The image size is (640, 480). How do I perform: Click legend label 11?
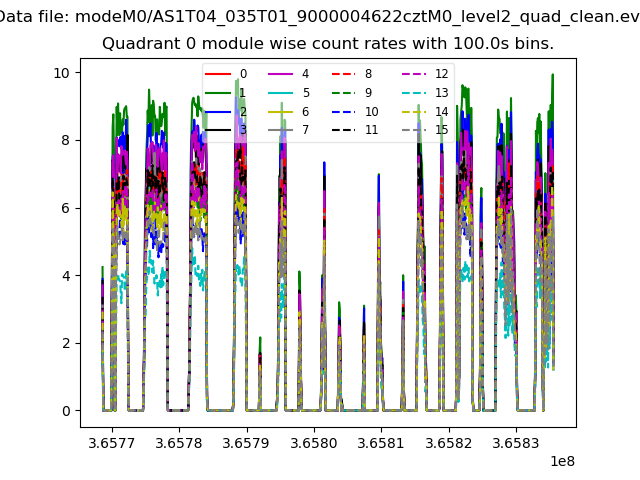click(371, 130)
